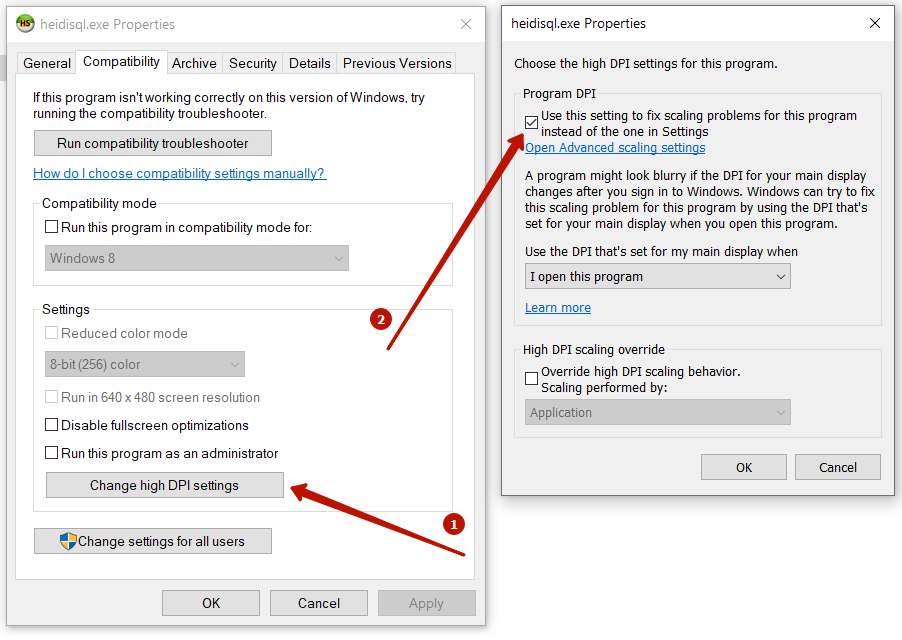902x640 pixels.
Task: Click the HeidiSQL icon in the title bar
Action: [25, 24]
